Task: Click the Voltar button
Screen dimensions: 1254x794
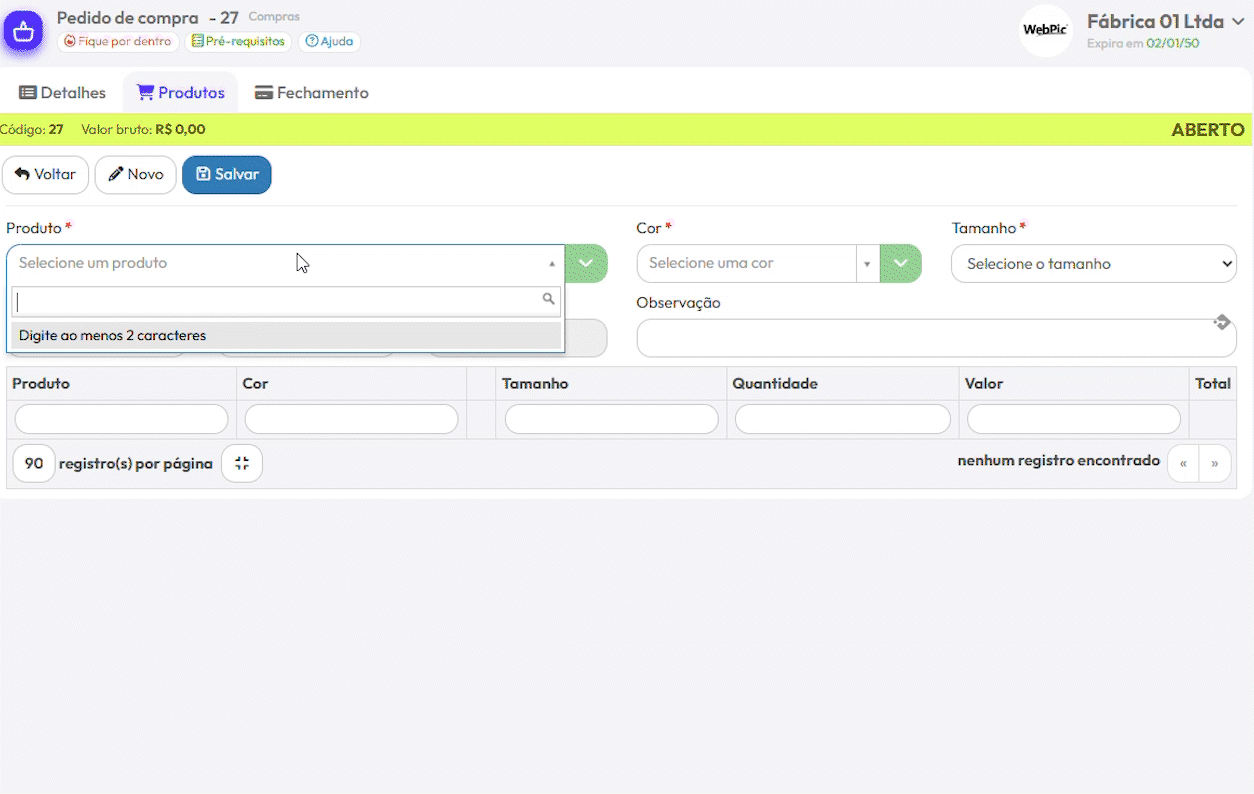Action: click(46, 175)
